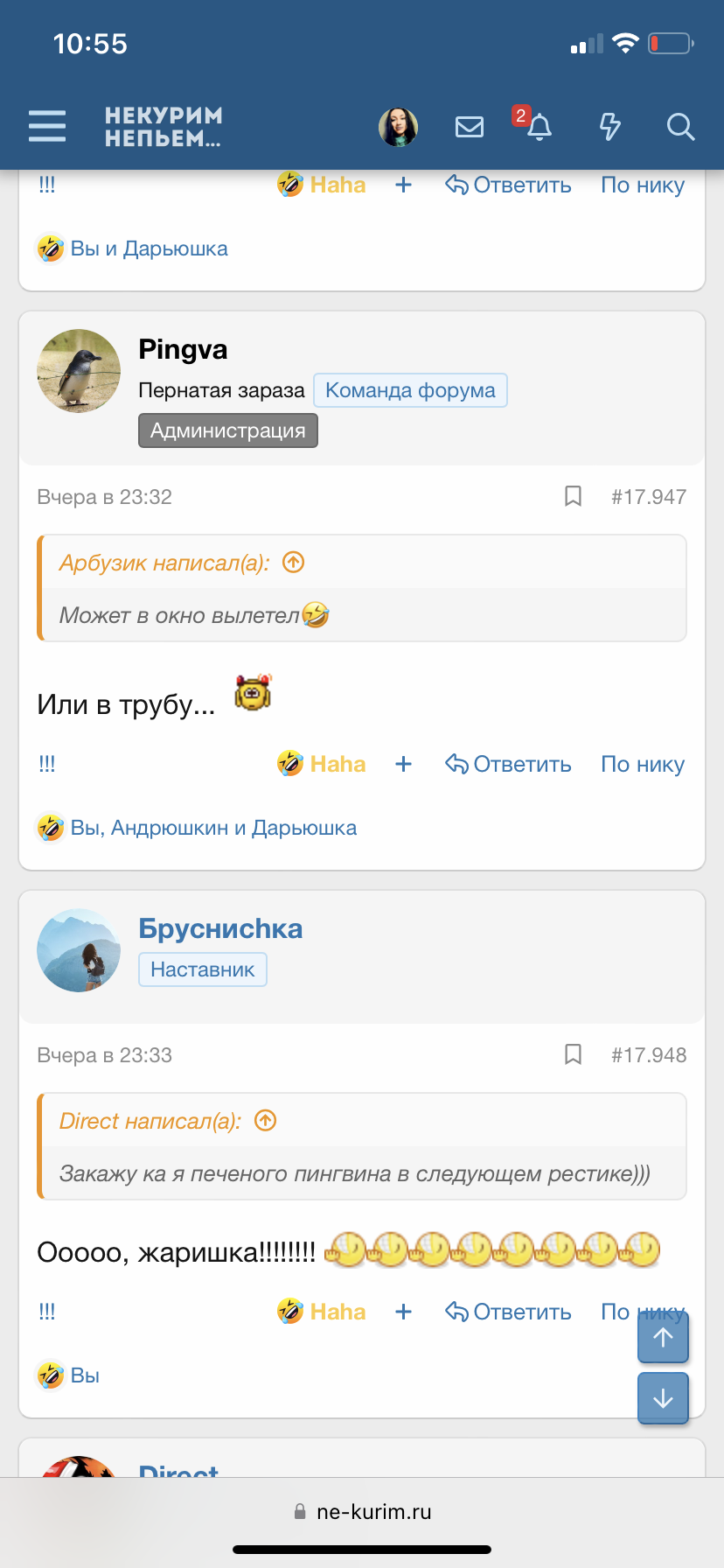Open the hamburger navigation menu

pyautogui.click(x=47, y=126)
